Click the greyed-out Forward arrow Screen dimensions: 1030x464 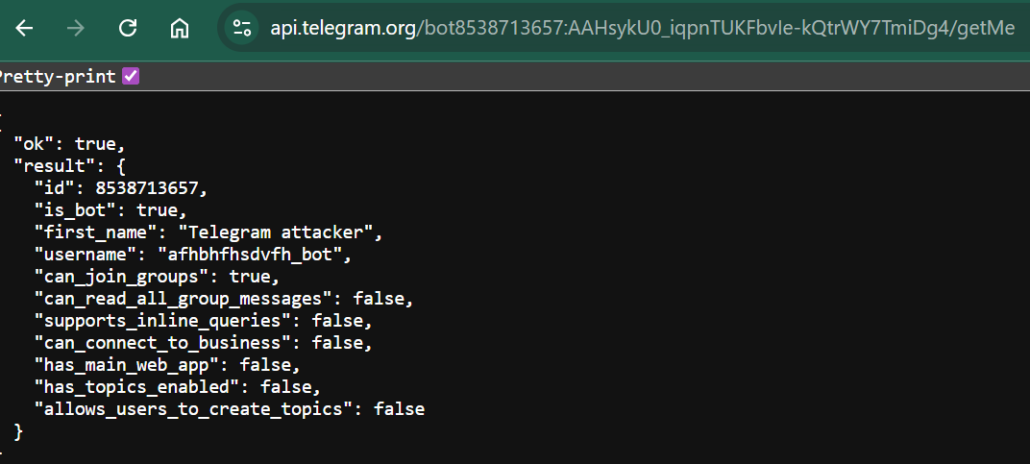76,28
